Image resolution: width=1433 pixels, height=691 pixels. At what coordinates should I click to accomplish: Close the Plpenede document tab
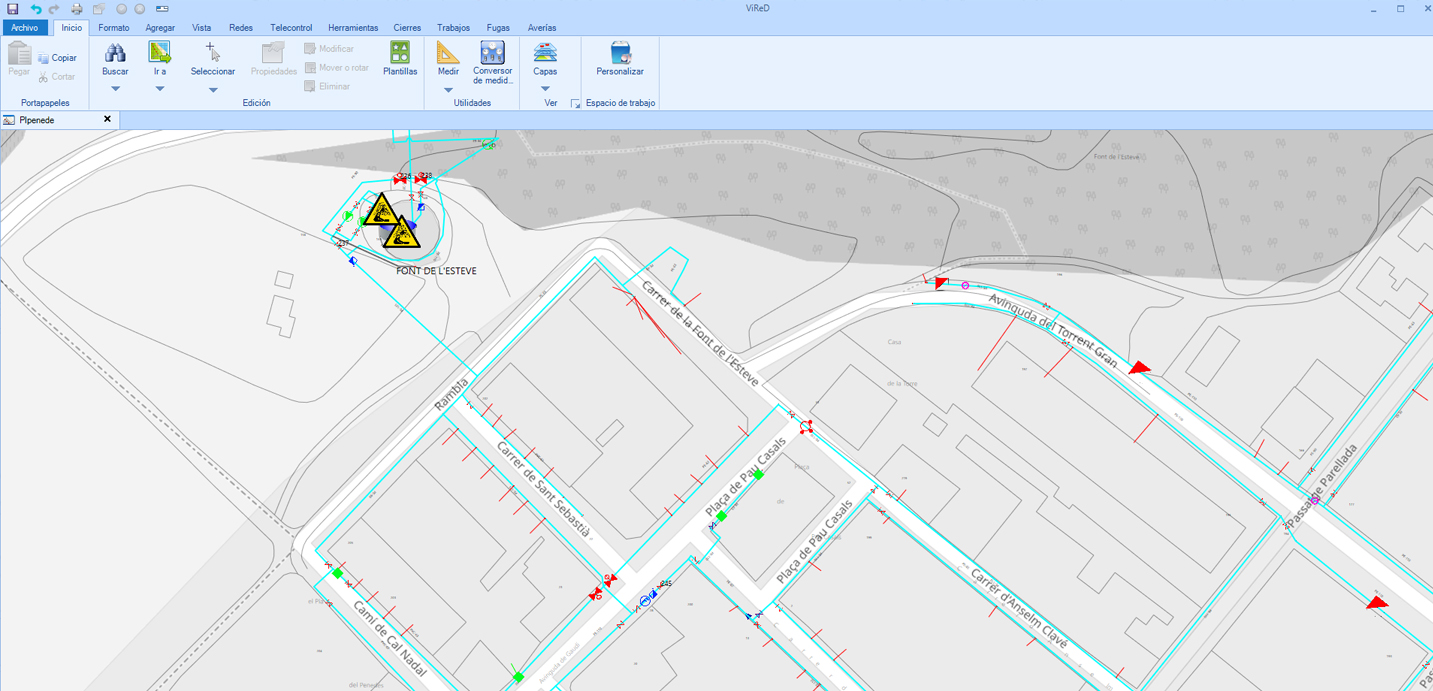107,120
